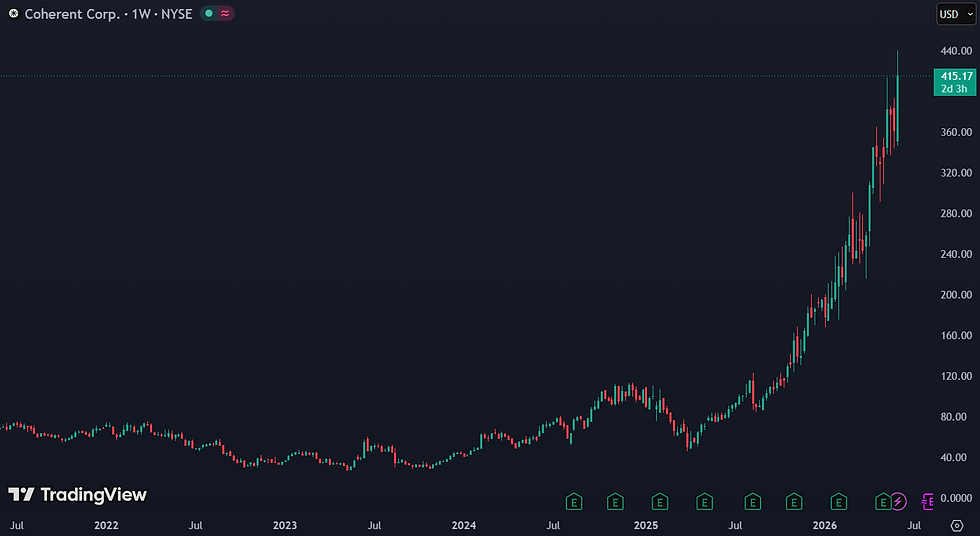This screenshot has width=980, height=536.
Task: Click the 2023 time axis label
Action: click(285, 525)
